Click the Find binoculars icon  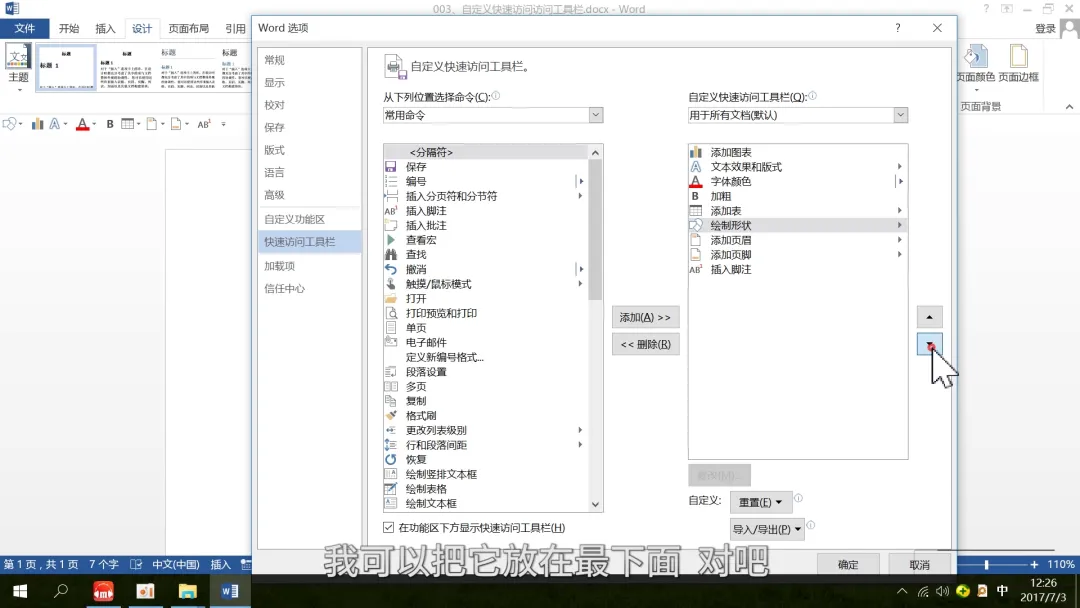(x=391, y=255)
